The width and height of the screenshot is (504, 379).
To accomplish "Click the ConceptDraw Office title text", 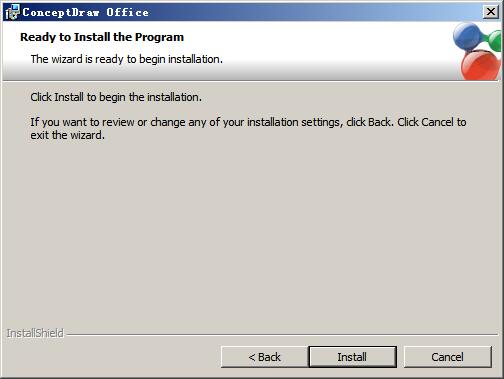I will pyautogui.click(x=85, y=12).
